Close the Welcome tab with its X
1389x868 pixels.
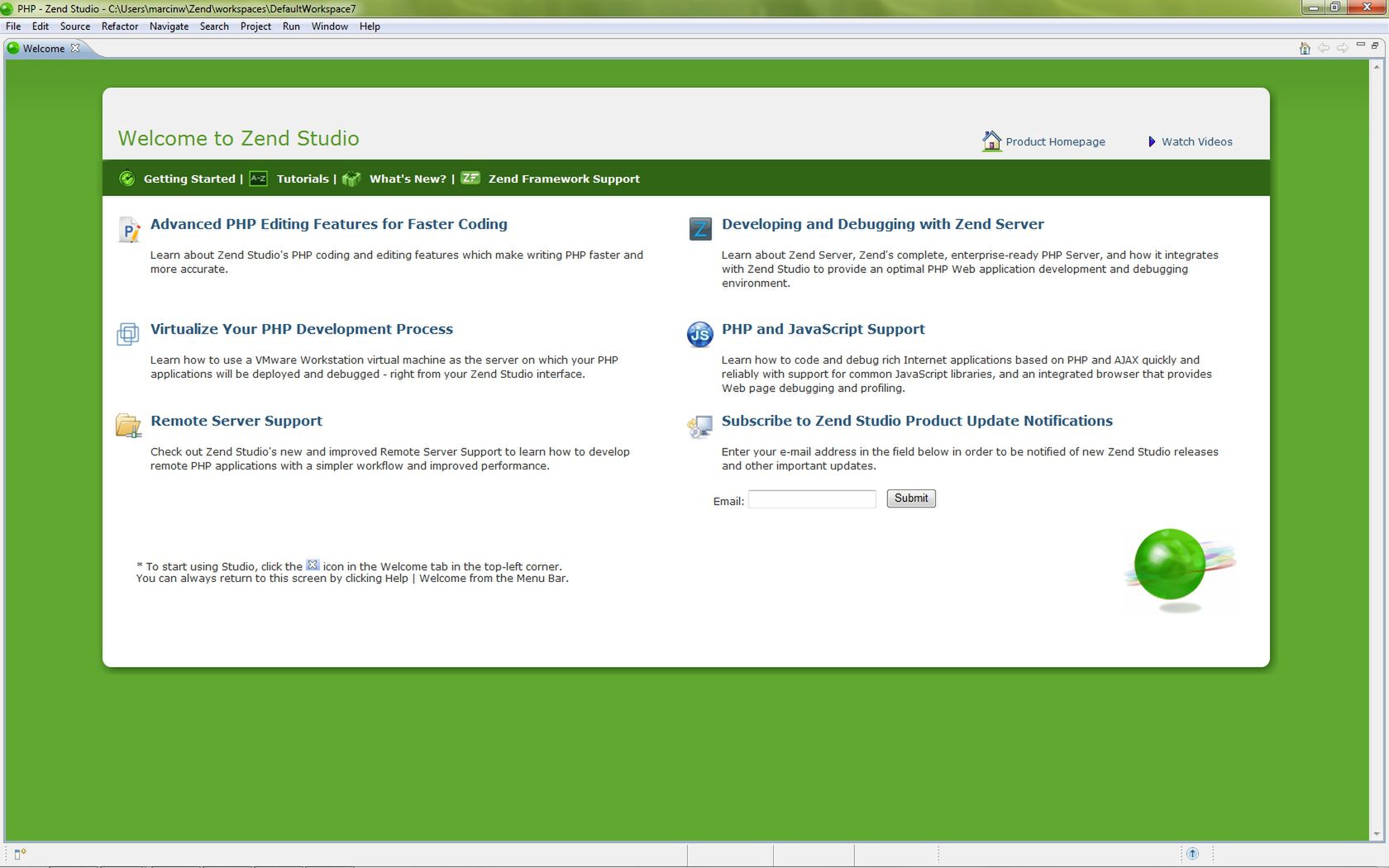coord(75,48)
